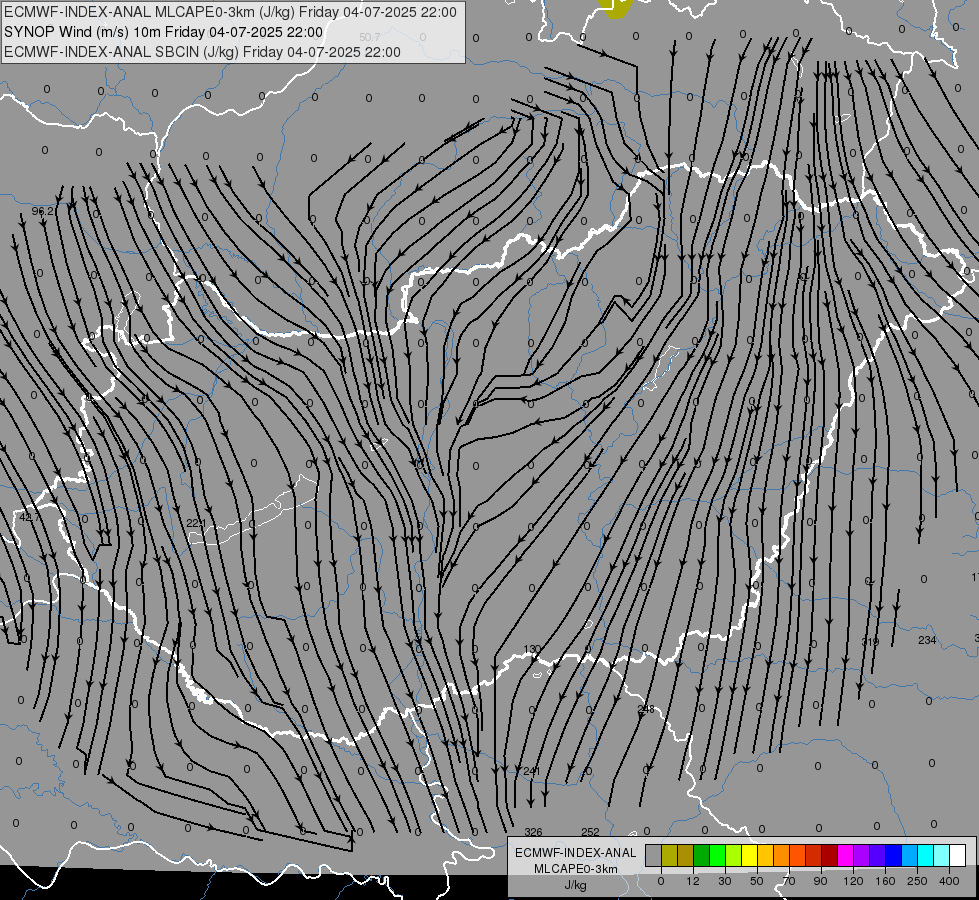Pick the purple legend swatch

pos(862,856)
